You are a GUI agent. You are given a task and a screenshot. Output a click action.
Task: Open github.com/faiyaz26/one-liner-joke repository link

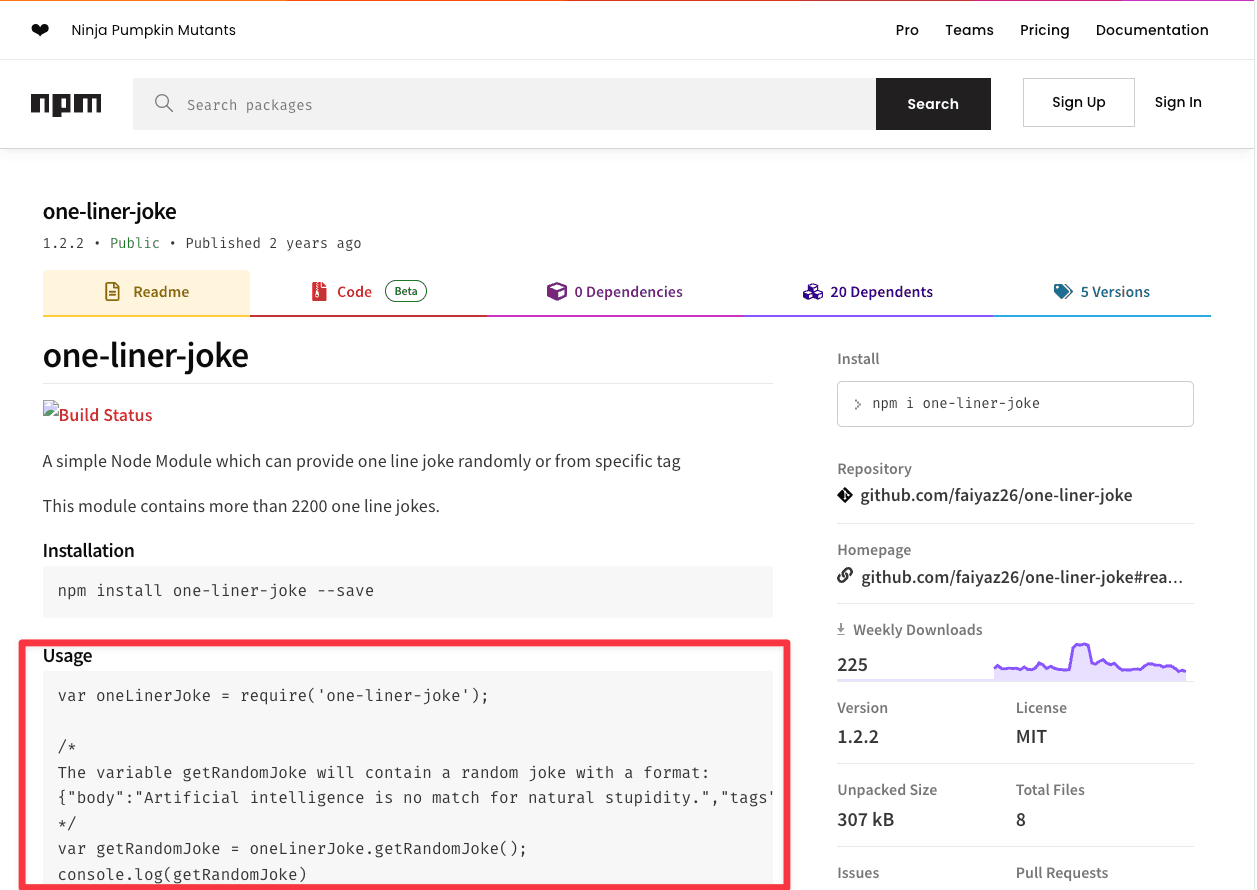[996, 495]
